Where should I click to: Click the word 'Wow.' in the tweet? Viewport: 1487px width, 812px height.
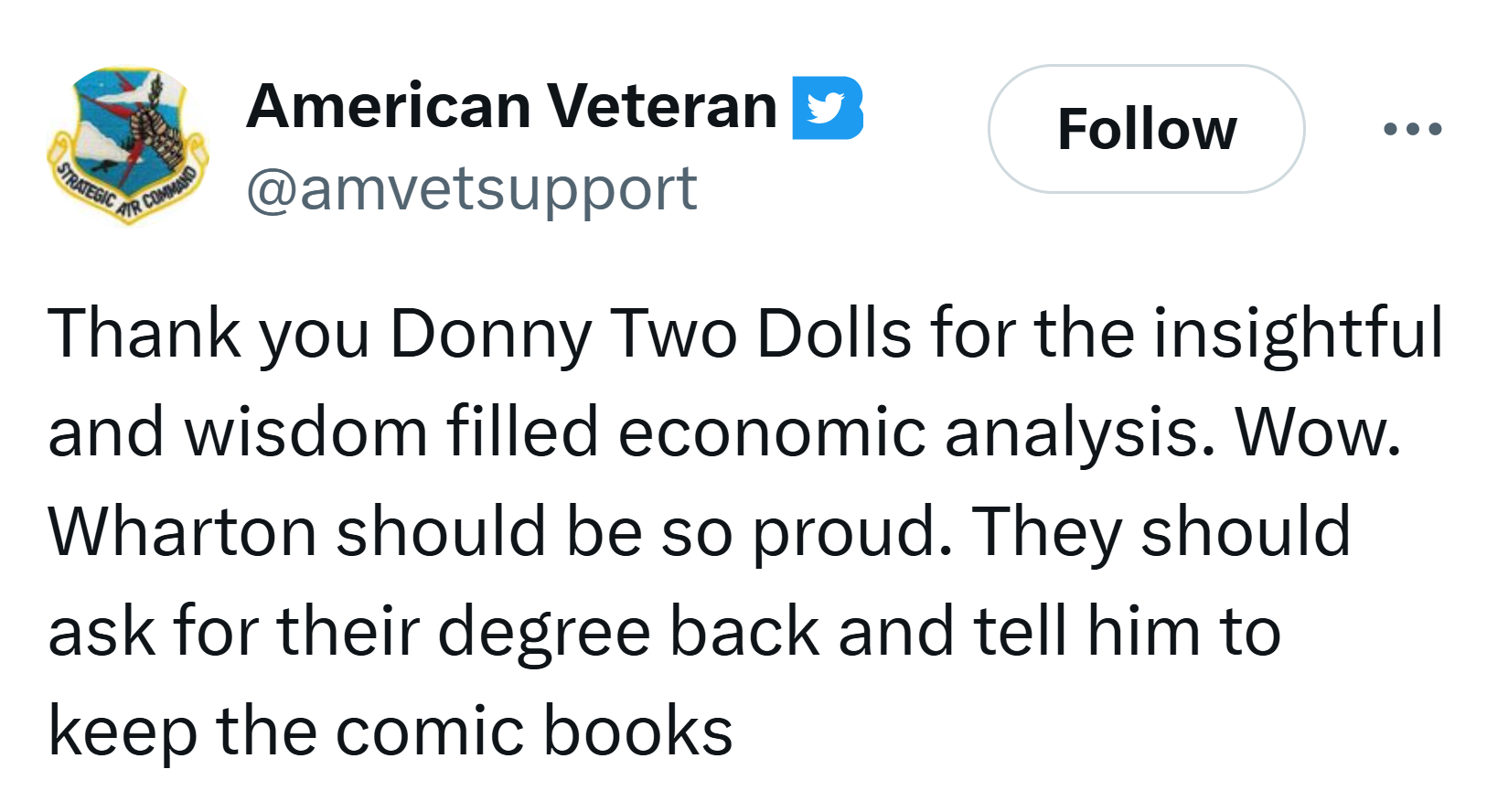coord(1319,433)
